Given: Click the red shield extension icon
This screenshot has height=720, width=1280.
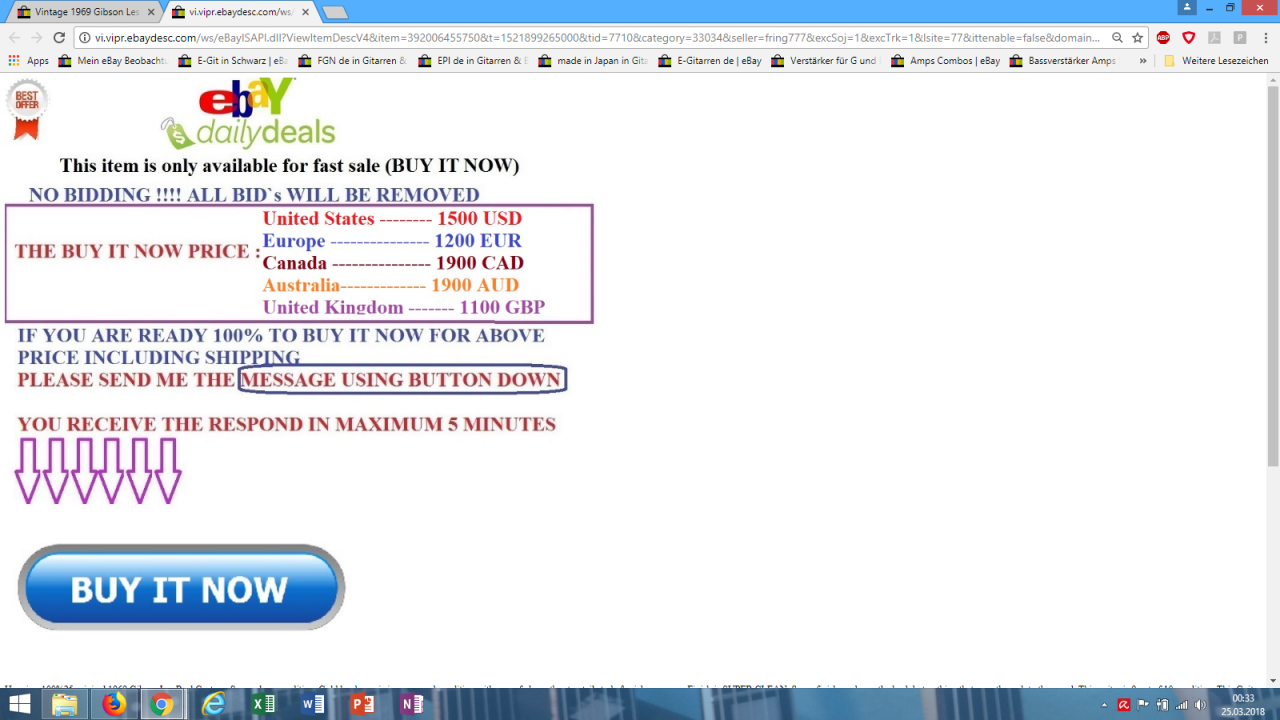Looking at the screenshot, I should pos(1189,38).
